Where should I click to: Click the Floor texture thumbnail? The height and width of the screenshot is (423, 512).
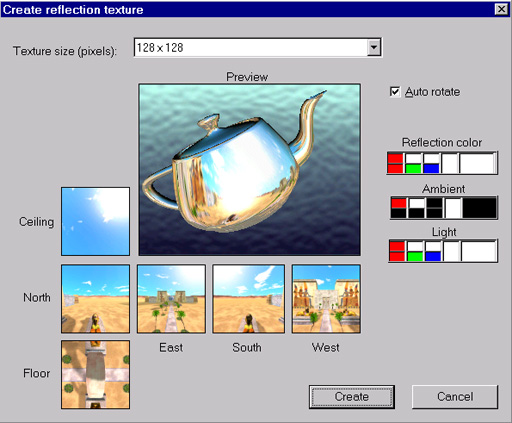[95, 374]
